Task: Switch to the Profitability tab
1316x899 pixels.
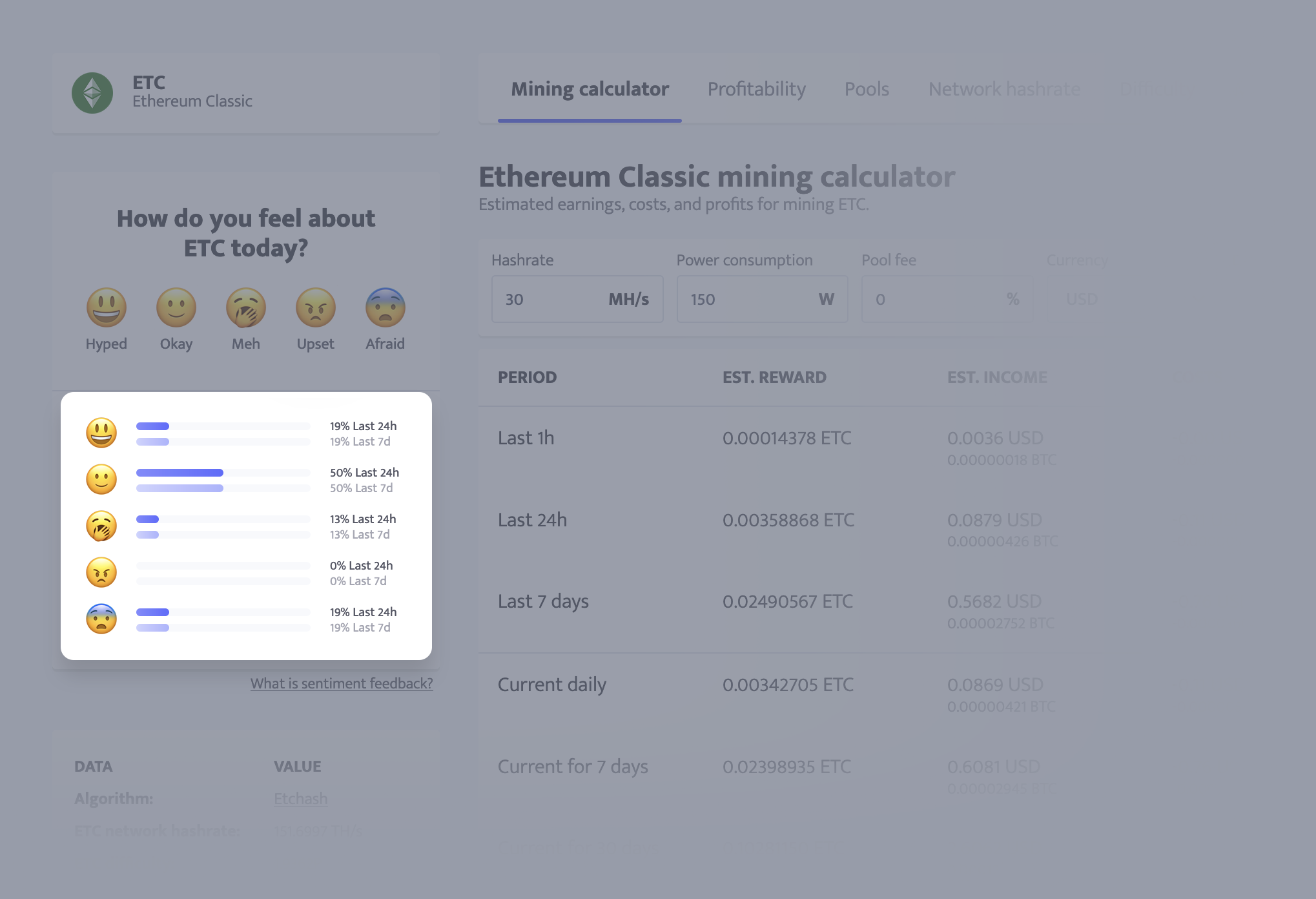Action: tap(756, 89)
